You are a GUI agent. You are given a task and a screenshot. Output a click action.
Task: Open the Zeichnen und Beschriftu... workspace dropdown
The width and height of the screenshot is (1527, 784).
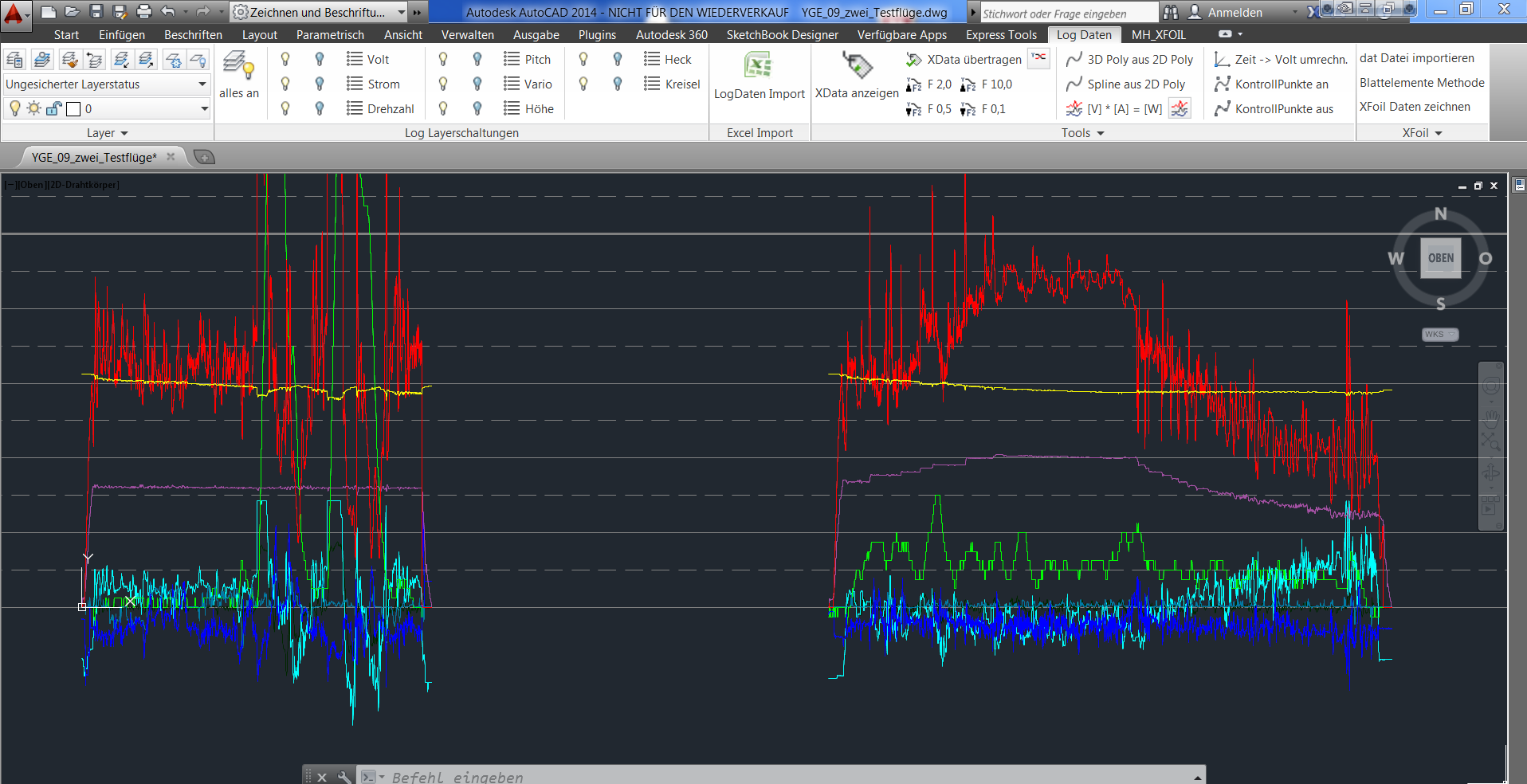click(x=319, y=12)
